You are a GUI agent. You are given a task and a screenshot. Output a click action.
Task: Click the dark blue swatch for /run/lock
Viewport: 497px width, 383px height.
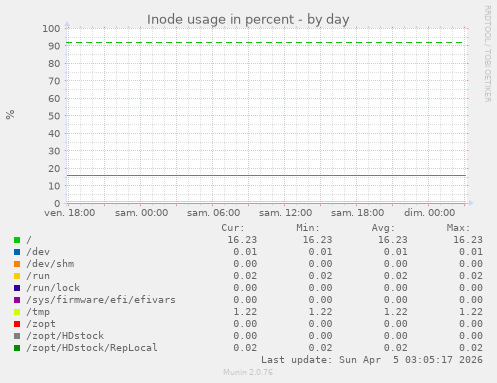17,288
